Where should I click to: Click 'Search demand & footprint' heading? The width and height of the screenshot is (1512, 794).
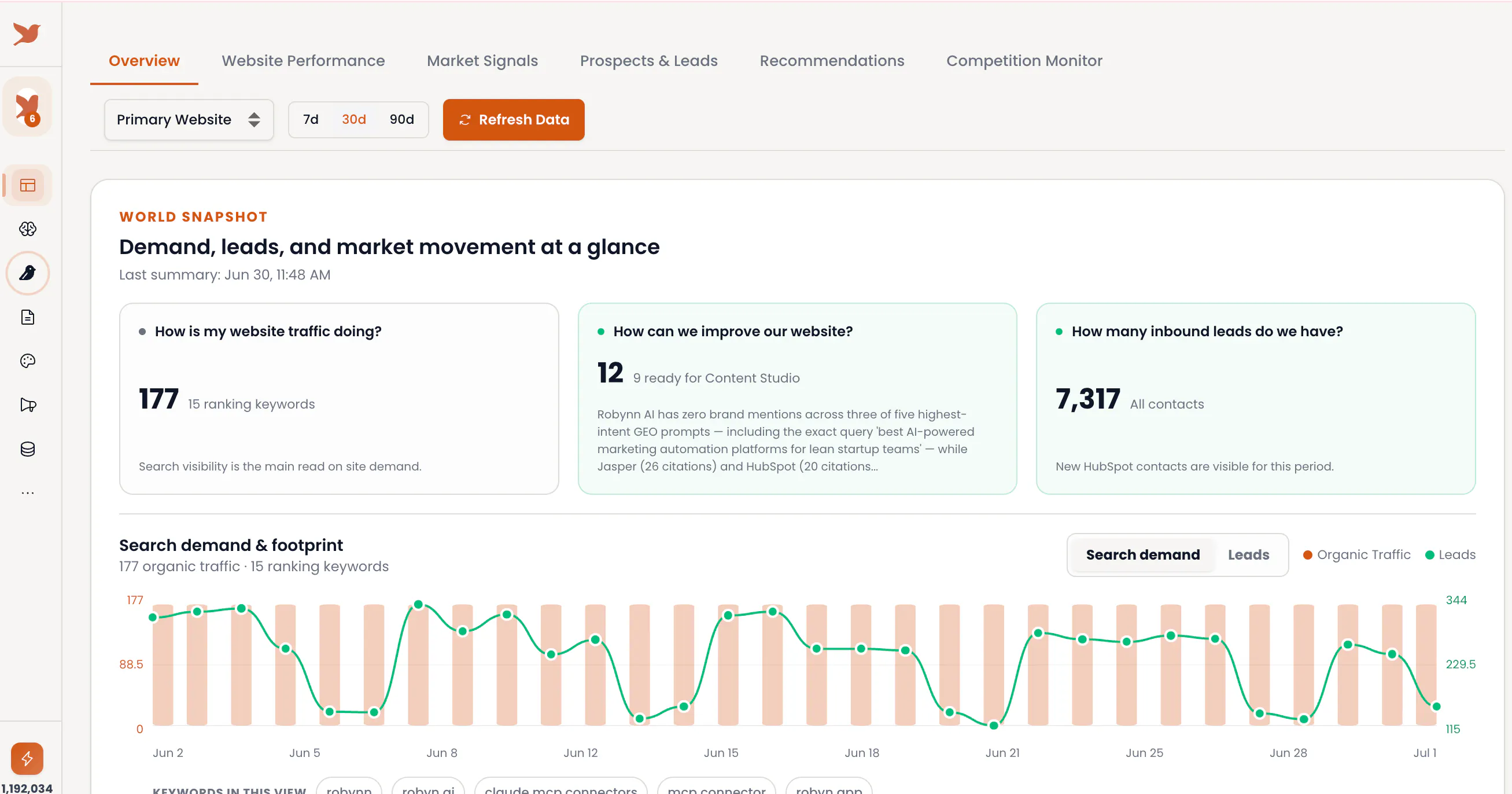coord(231,545)
